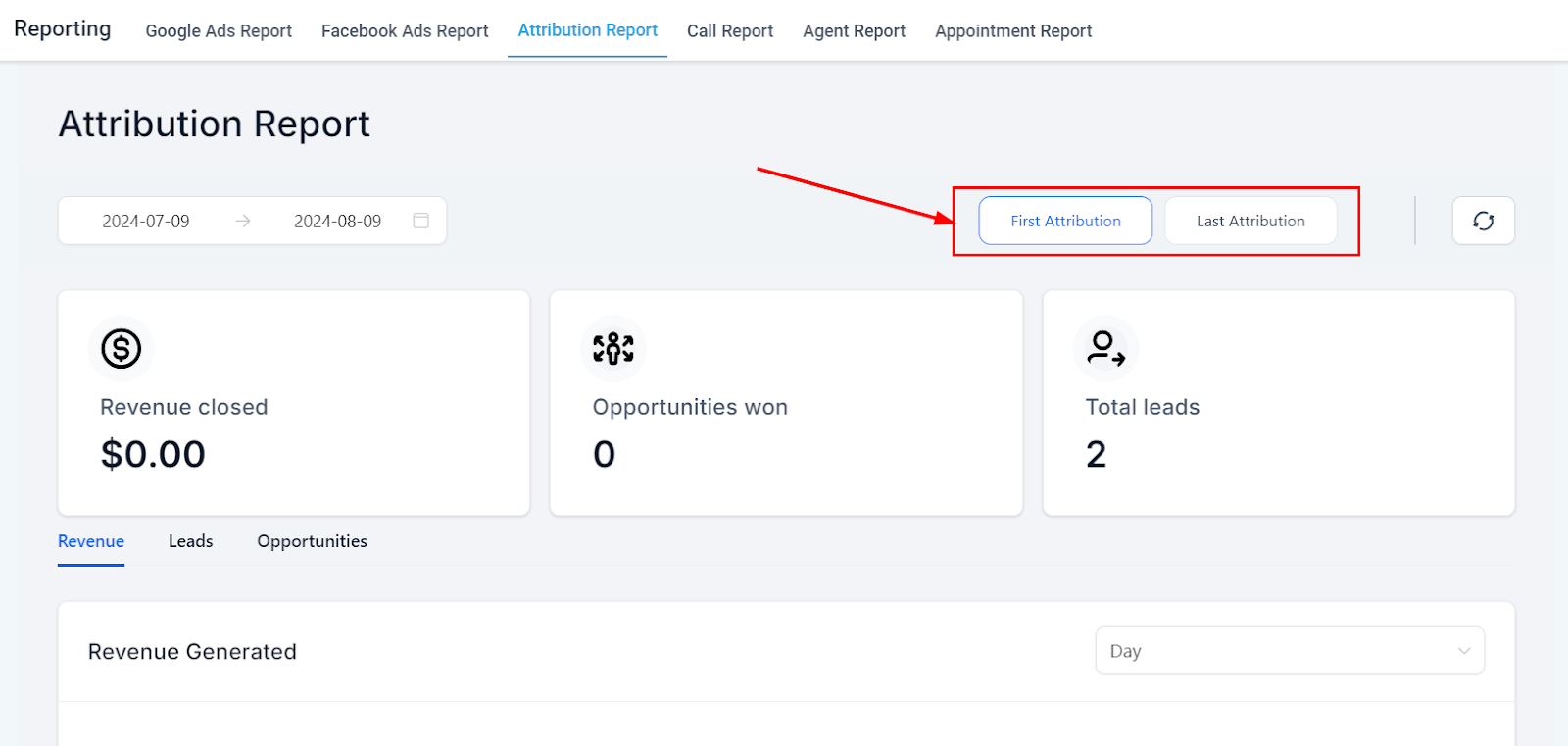
Task: Click start date 2024-07-09 field
Action: (x=146, y=221)
